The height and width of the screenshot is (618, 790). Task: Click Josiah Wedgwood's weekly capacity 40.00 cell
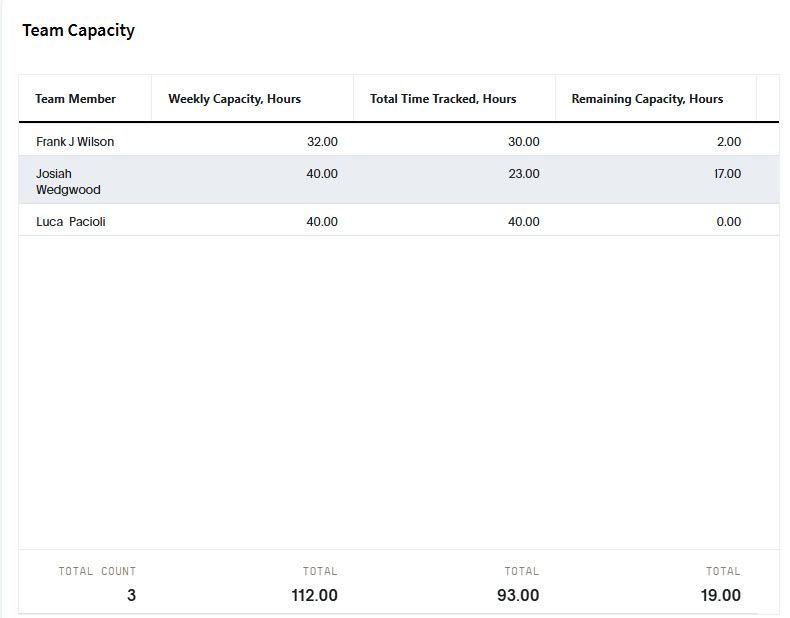pyautogui.click(x=322, y=174)
